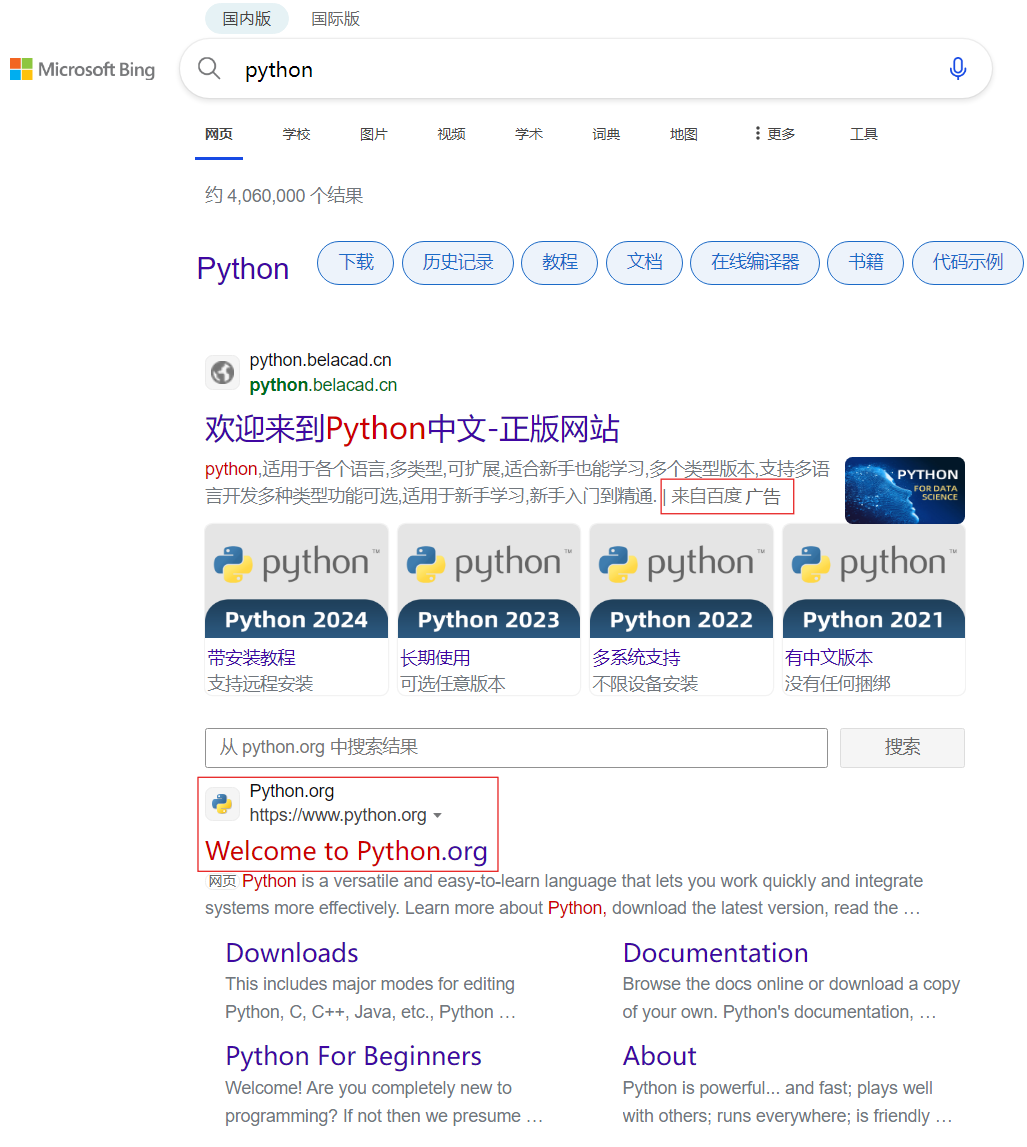
Task: Click the PYTHON FOR DATA SCIENCE ad image
Action: (x=905, y=490)
